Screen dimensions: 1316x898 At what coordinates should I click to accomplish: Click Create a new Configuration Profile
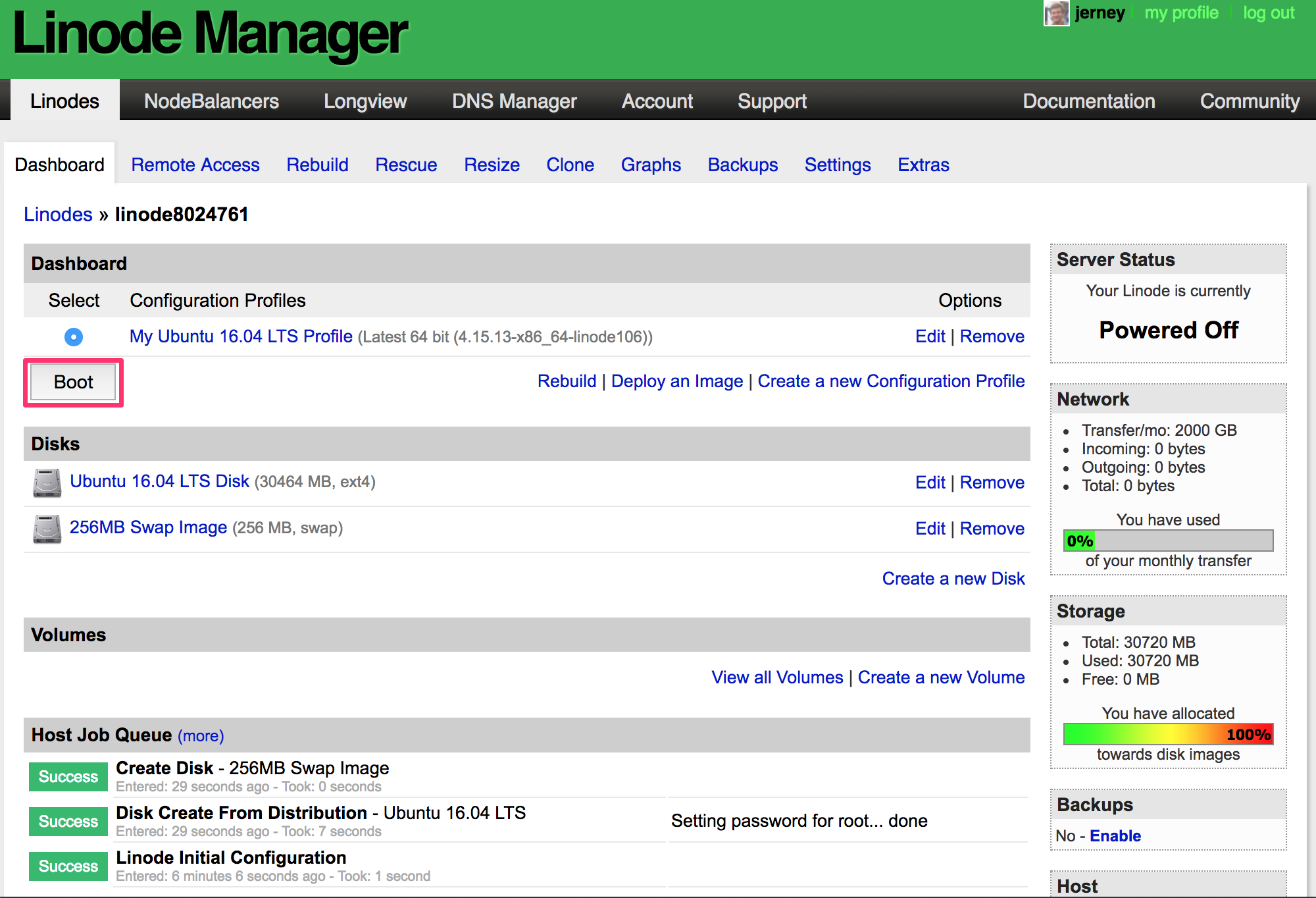[x=891, y=381]
